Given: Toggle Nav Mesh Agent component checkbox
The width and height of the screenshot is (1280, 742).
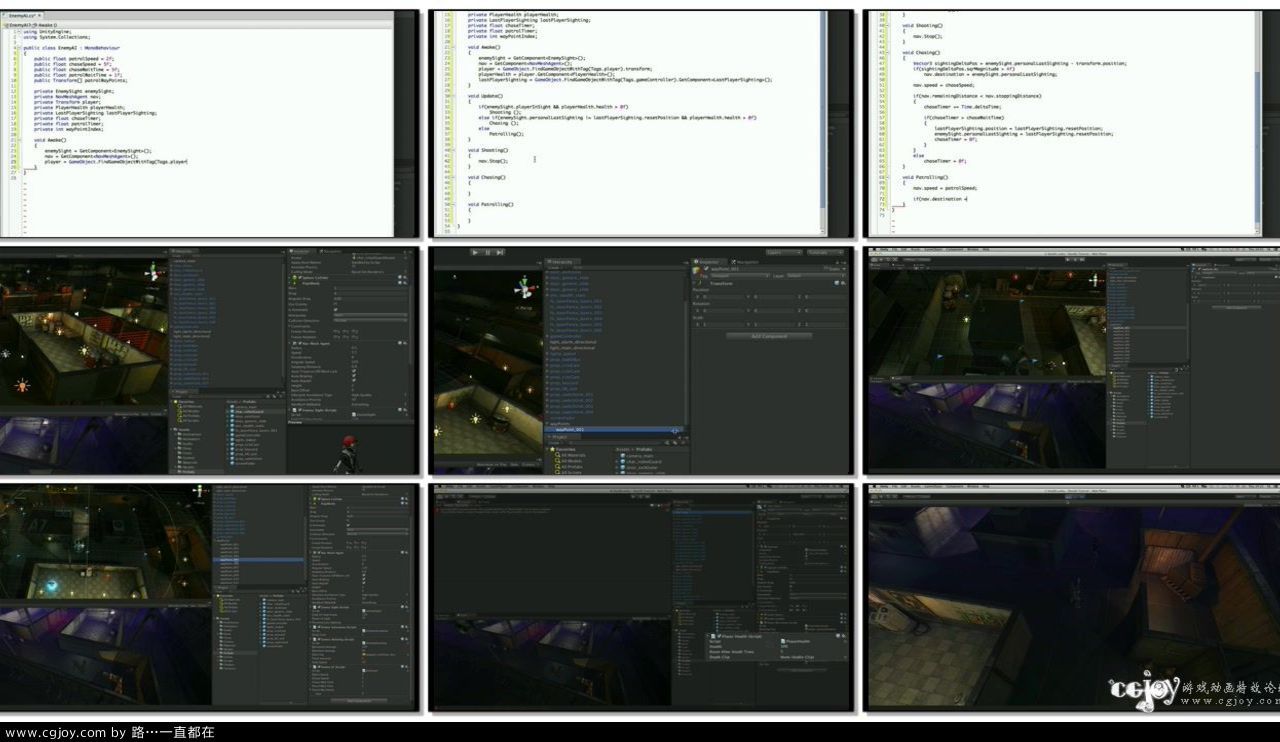Looking at the screenshot, I should pyautogui.click(x=300, y=343).
